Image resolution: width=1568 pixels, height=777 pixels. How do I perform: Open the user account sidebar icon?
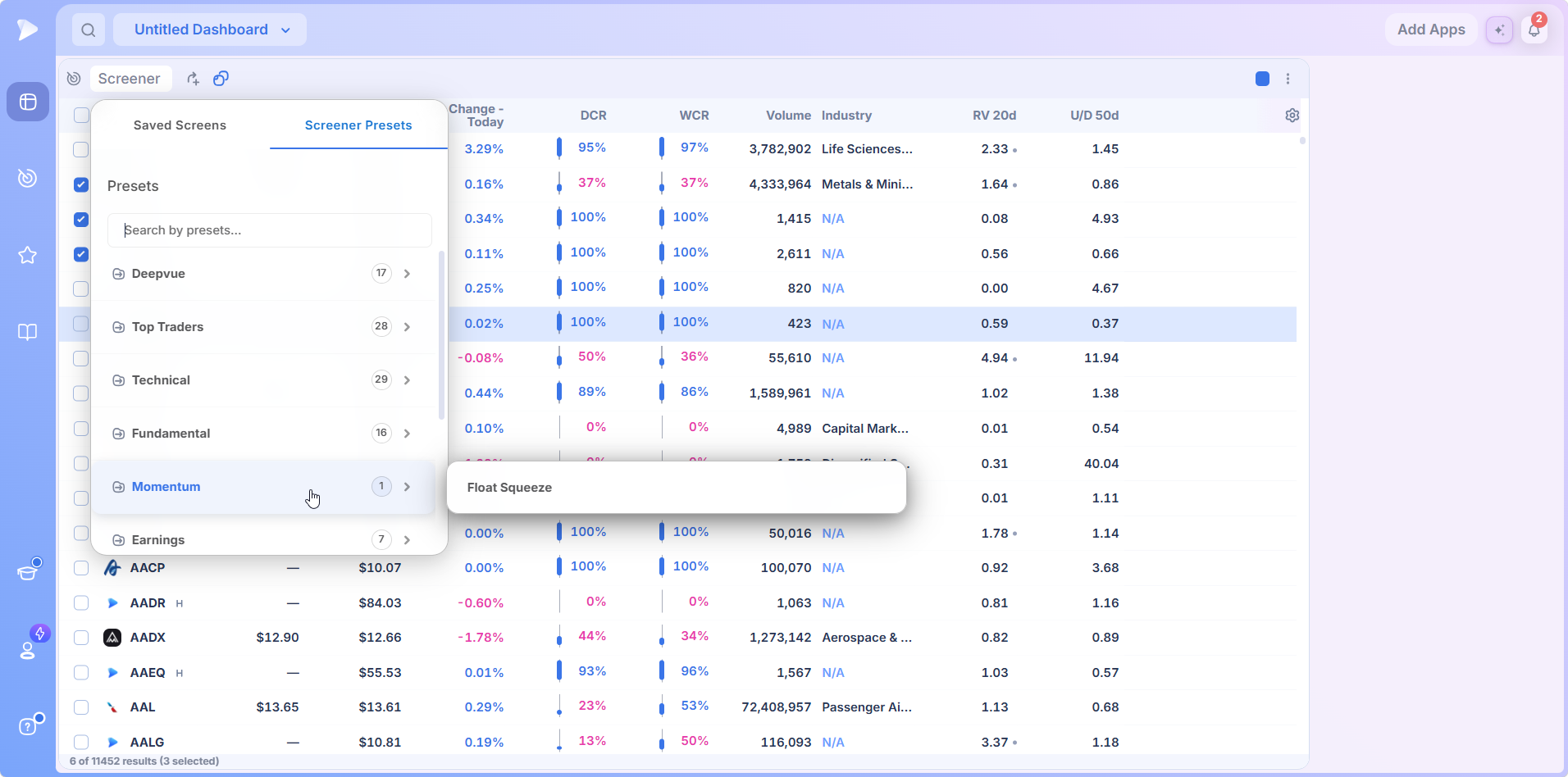point(28,649)
